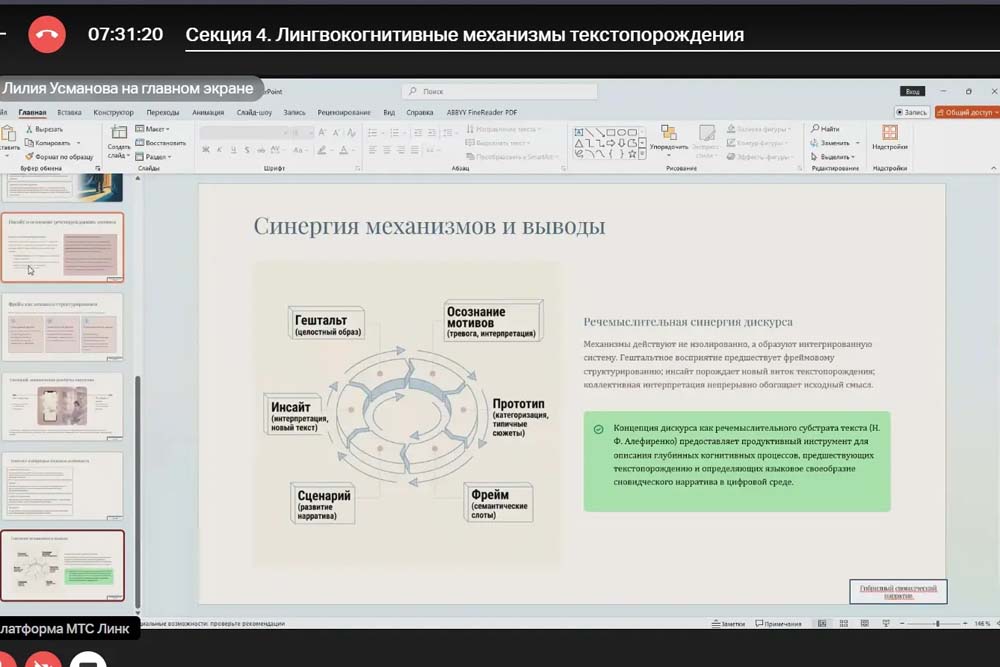Click the Find (Найти) magnifier command
The width and height of the screenshot is (1000, 667).
[x=825, y=129]
